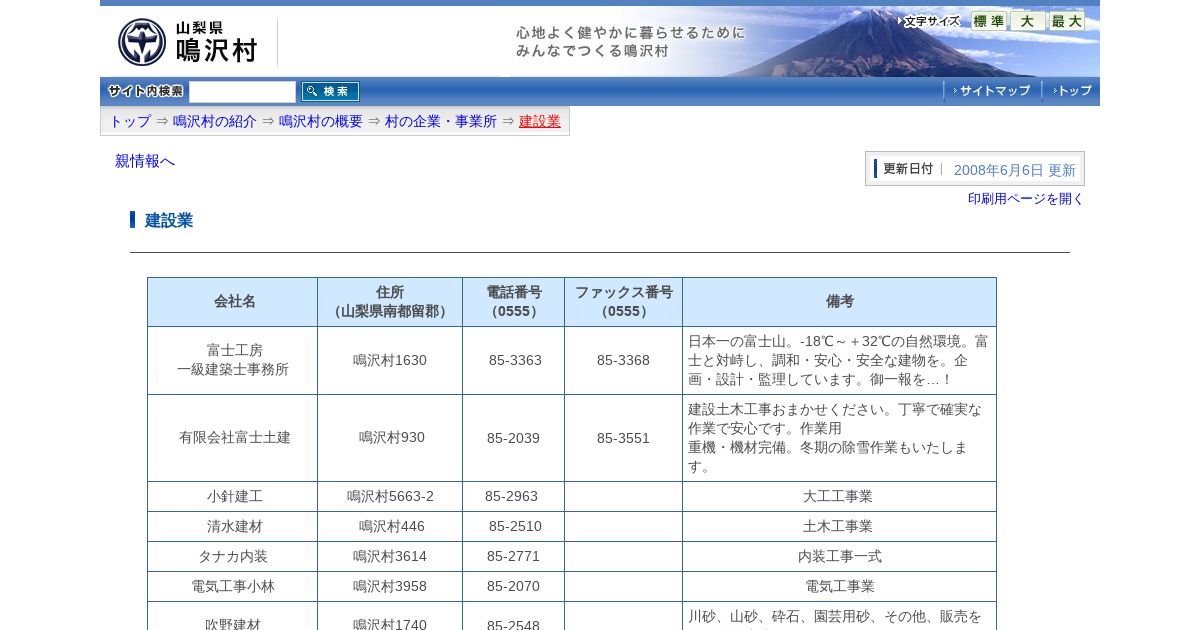Click address 鳴沢村5663-2
Image resolution: width=1200 pixels, height=630 pixels.
[x=390, y=497]
